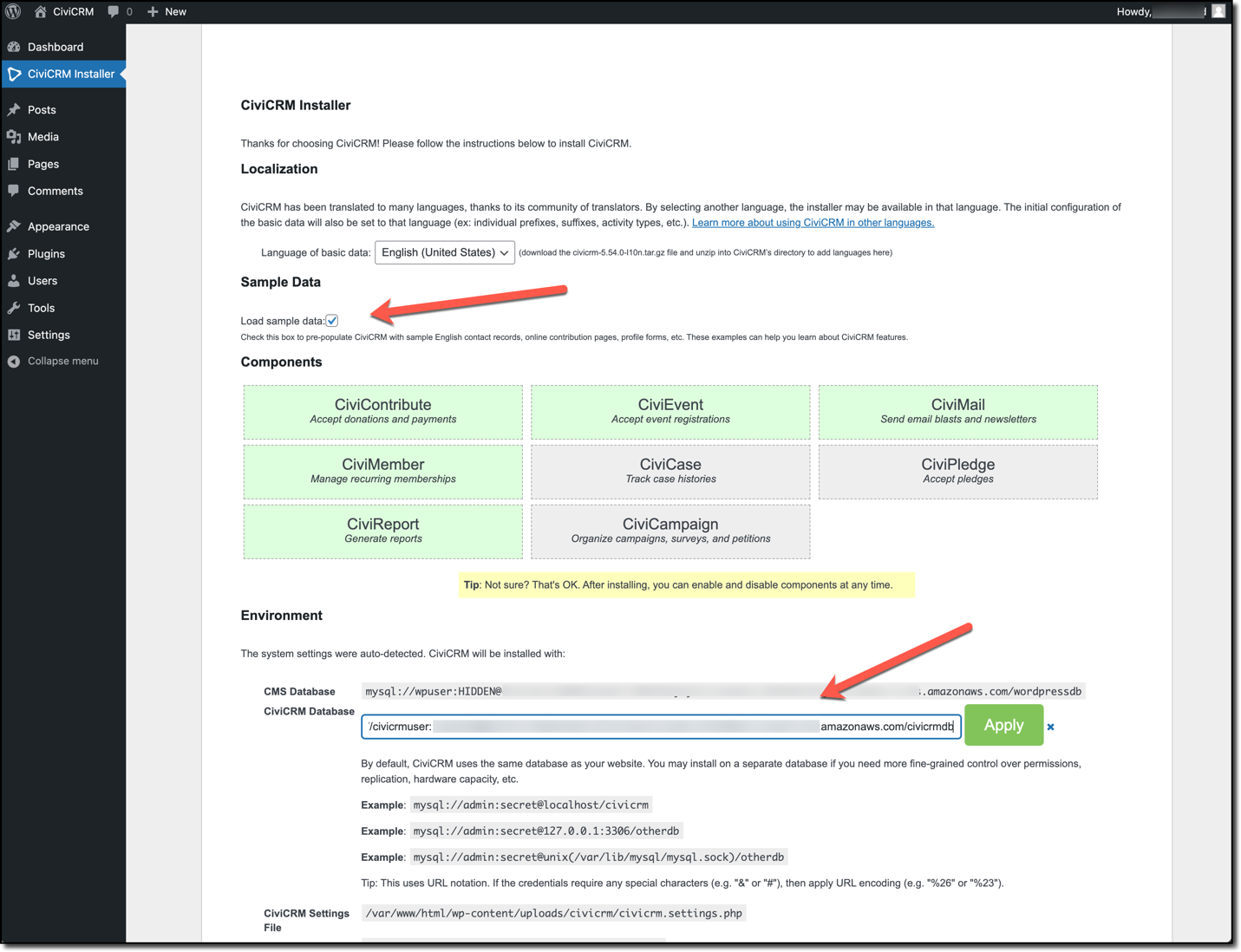This screenshot has width=1241, height=952.
Task: Click the Users person icon
Action: click(14, 281)
